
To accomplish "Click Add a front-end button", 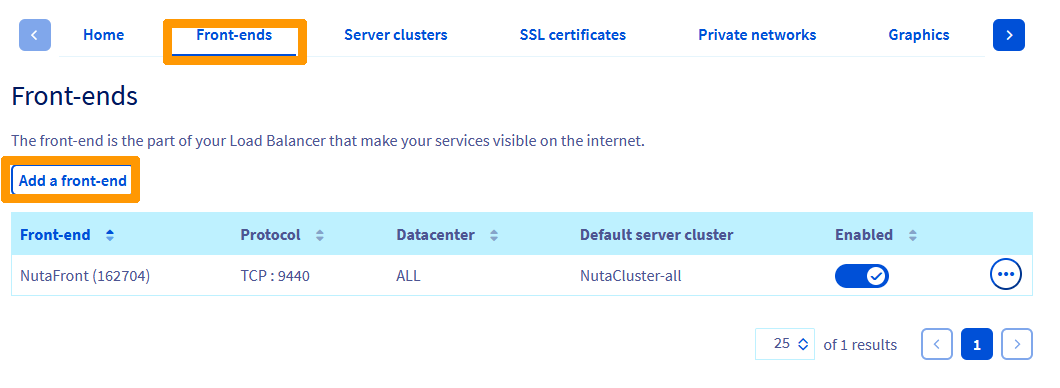I will pos(72,180).
